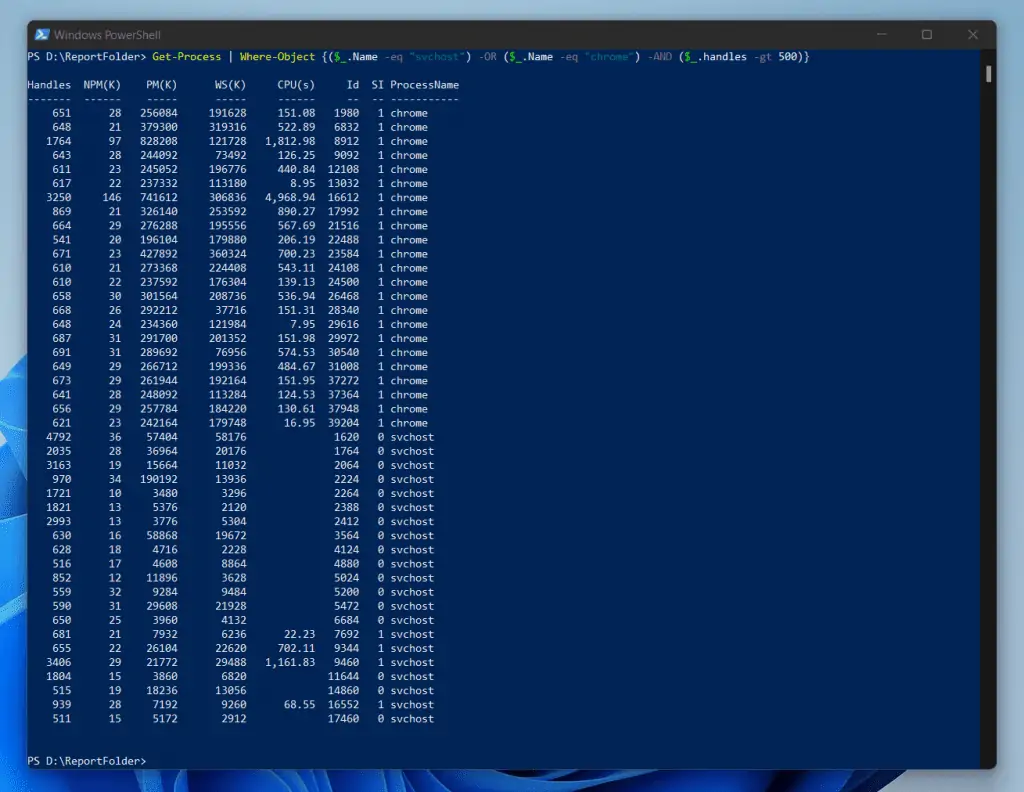Click CPU value 22.23
Image resolution: width=1024 pixels, height=792 pixels.
click(299, 634)
